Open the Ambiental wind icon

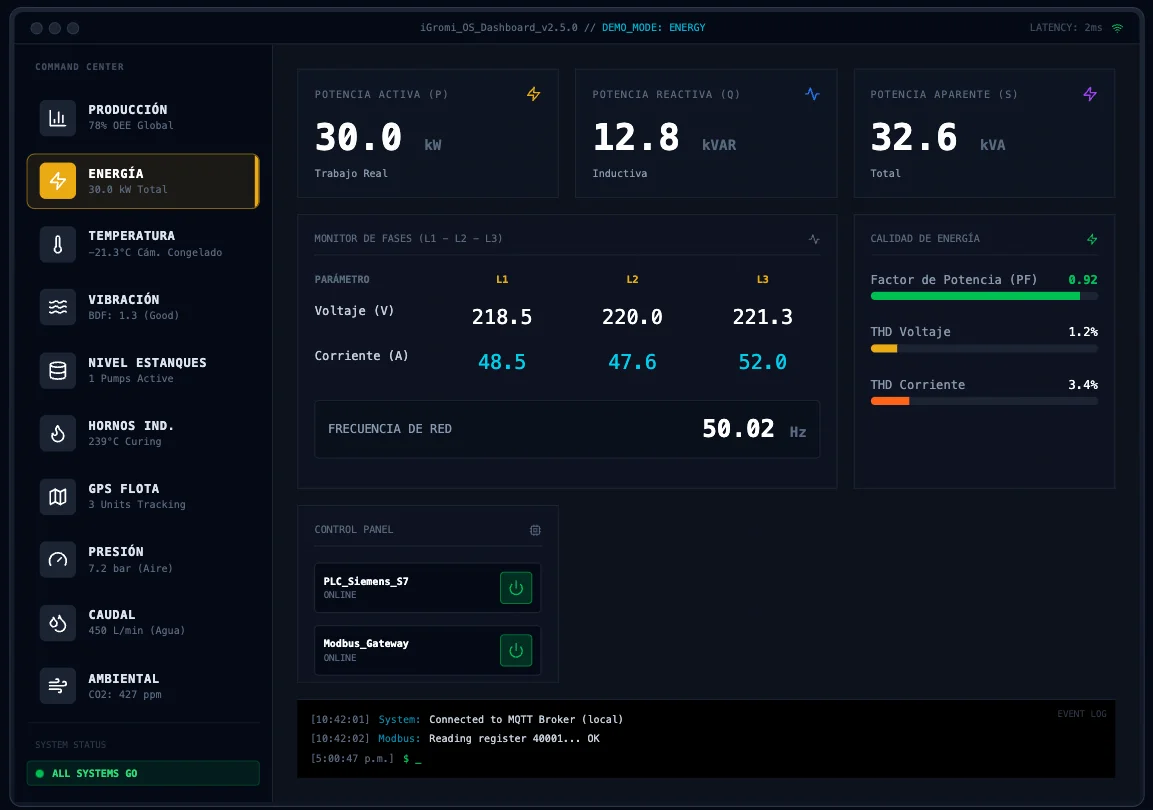point(57,686)
